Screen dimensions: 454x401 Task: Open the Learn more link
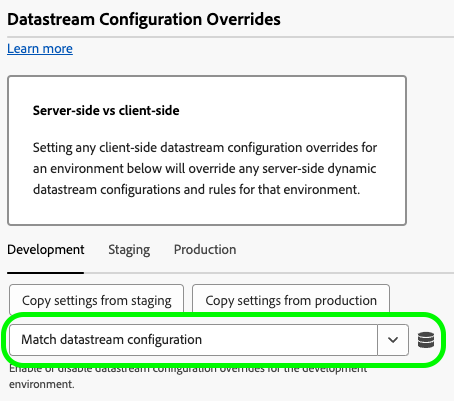(40, 49)
